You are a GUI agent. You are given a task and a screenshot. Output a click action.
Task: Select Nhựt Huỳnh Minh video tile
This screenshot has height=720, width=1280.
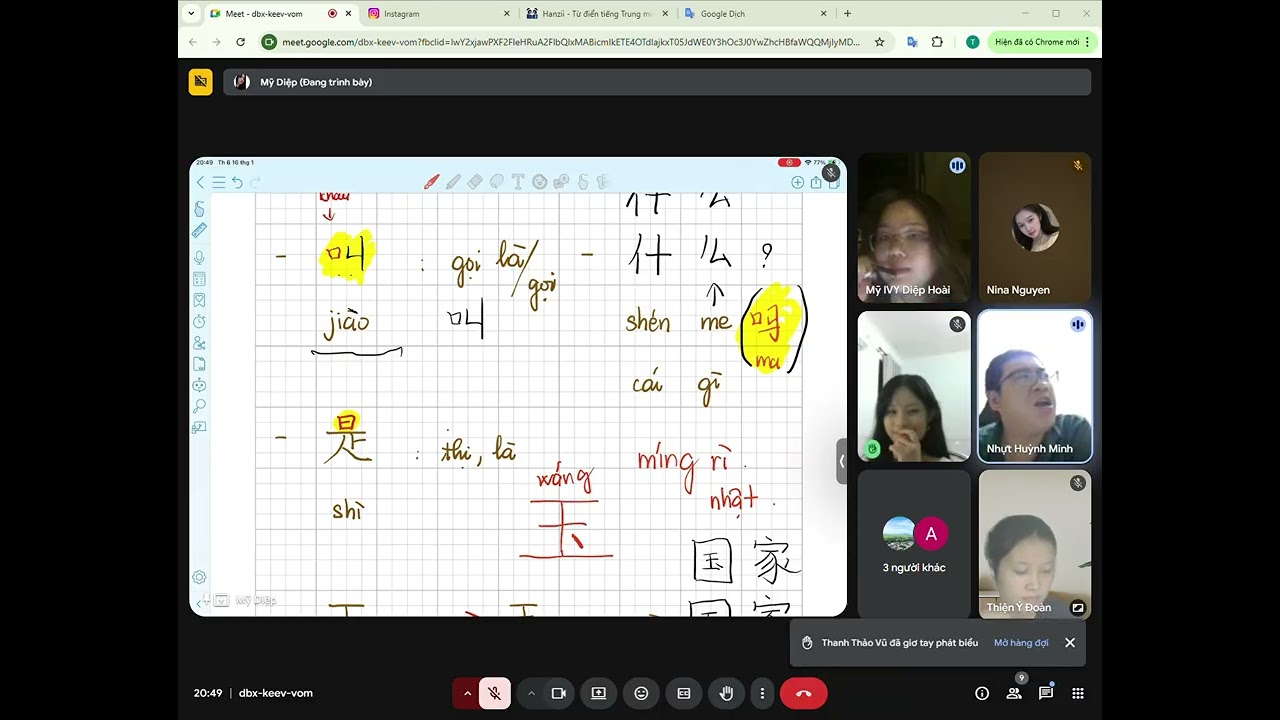pos(1035,386)
